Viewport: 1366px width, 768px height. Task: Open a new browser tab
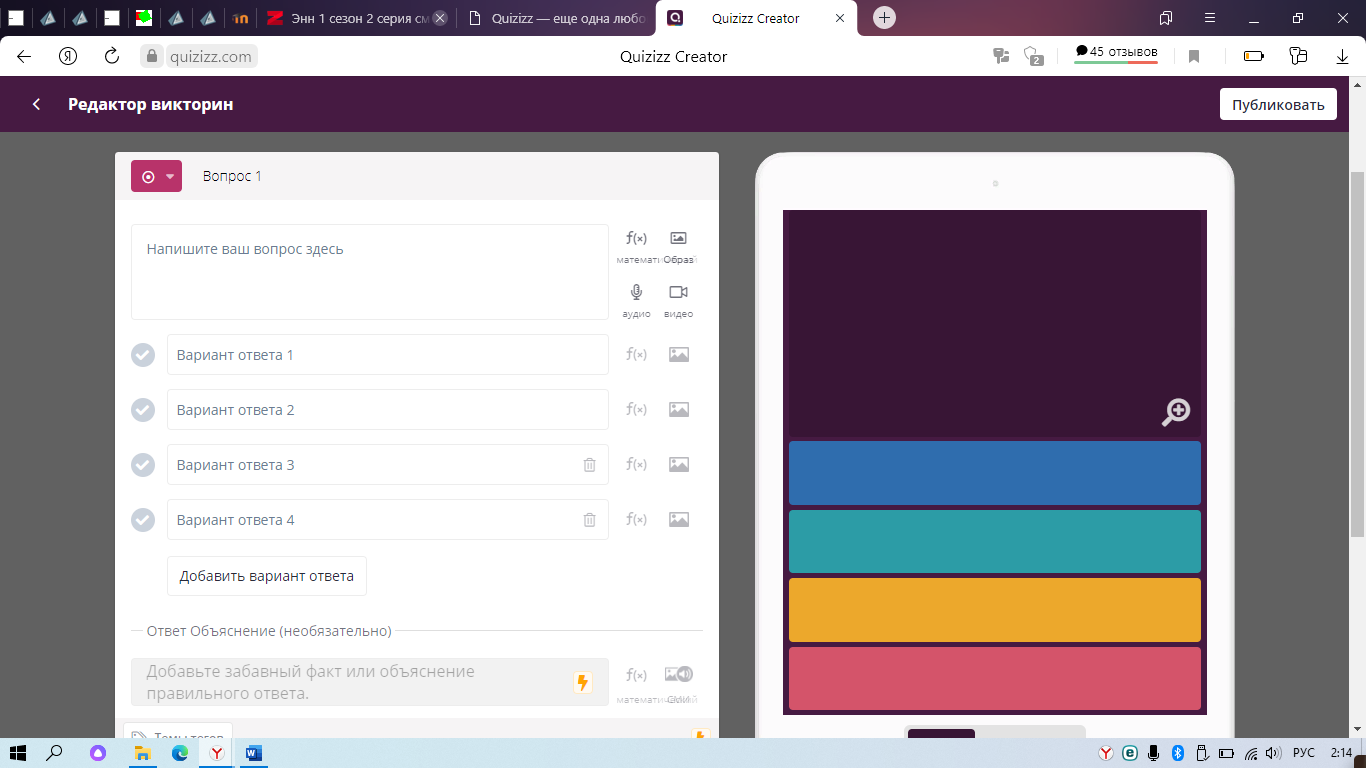click(x=884, y=18)
